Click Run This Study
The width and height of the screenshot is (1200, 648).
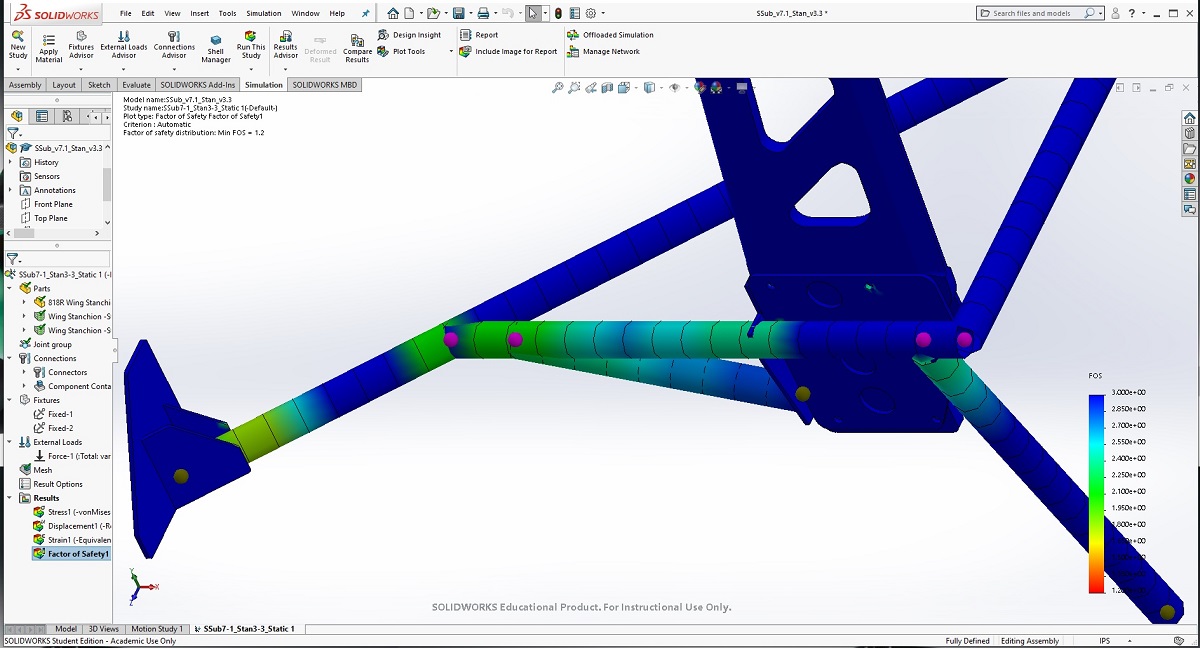tap(251, 46)
